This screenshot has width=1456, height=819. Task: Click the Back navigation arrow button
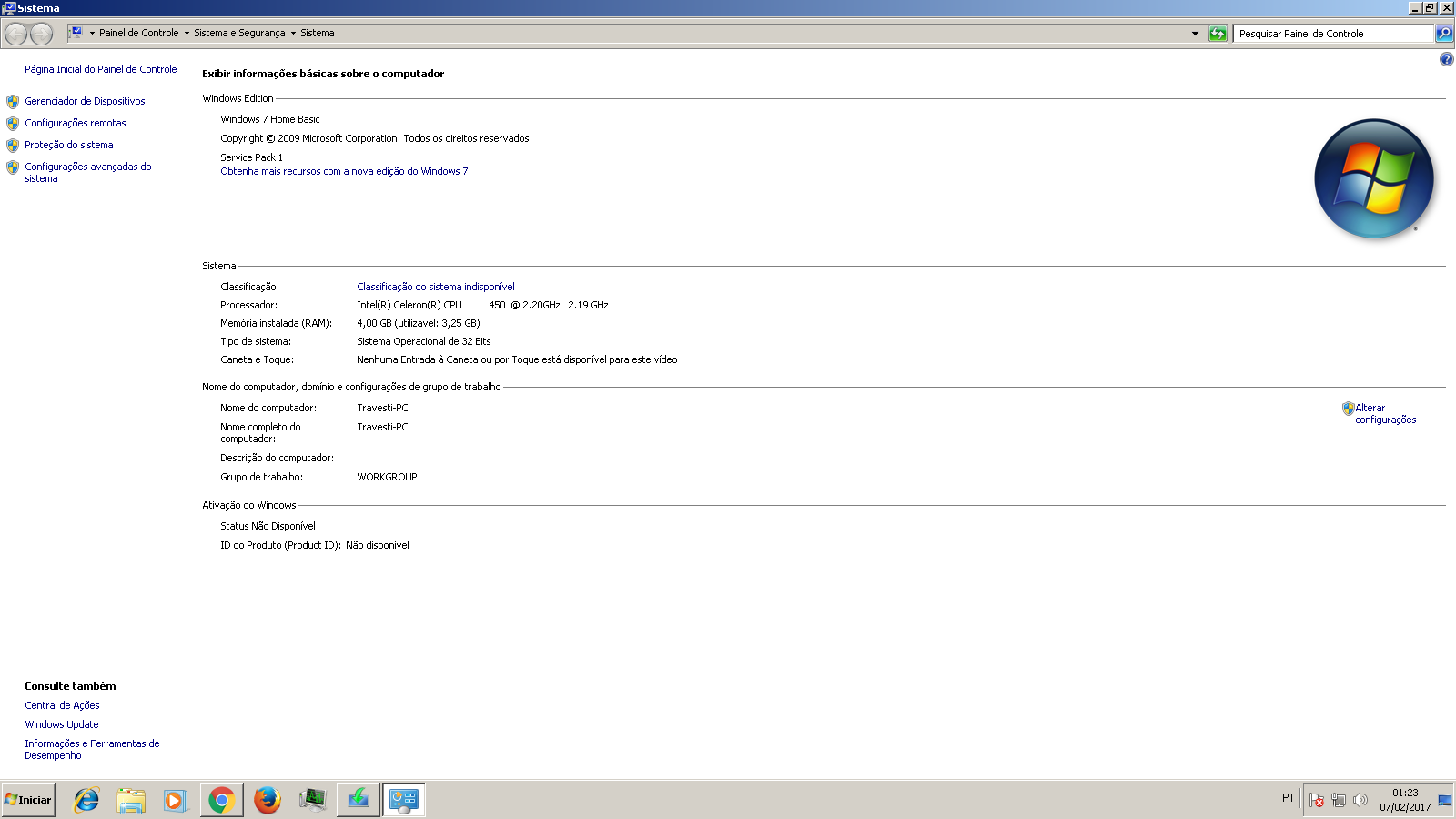[16, 34]
